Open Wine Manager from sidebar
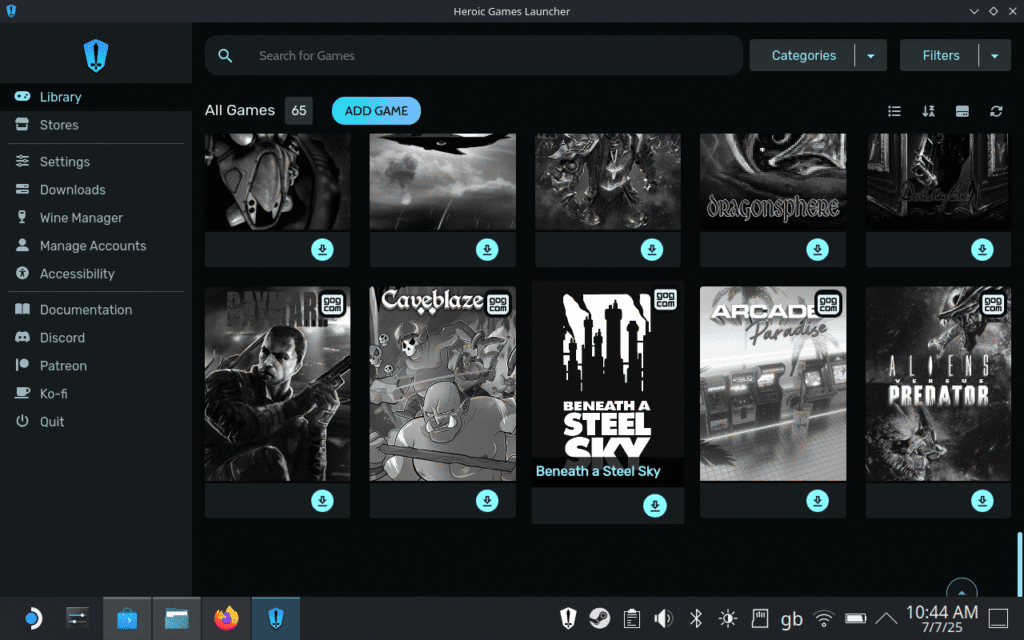The height and width of the screenshot is (640, 1024). pyautogui.click(x=81, y=218)
